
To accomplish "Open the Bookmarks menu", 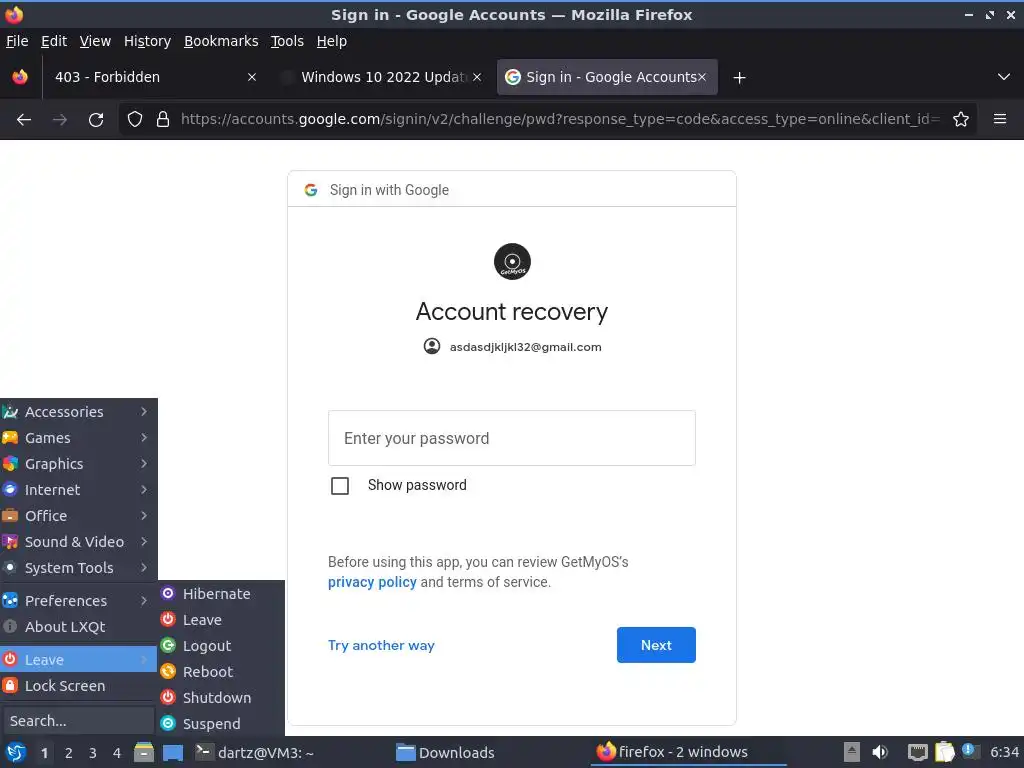I will (221, 41).
